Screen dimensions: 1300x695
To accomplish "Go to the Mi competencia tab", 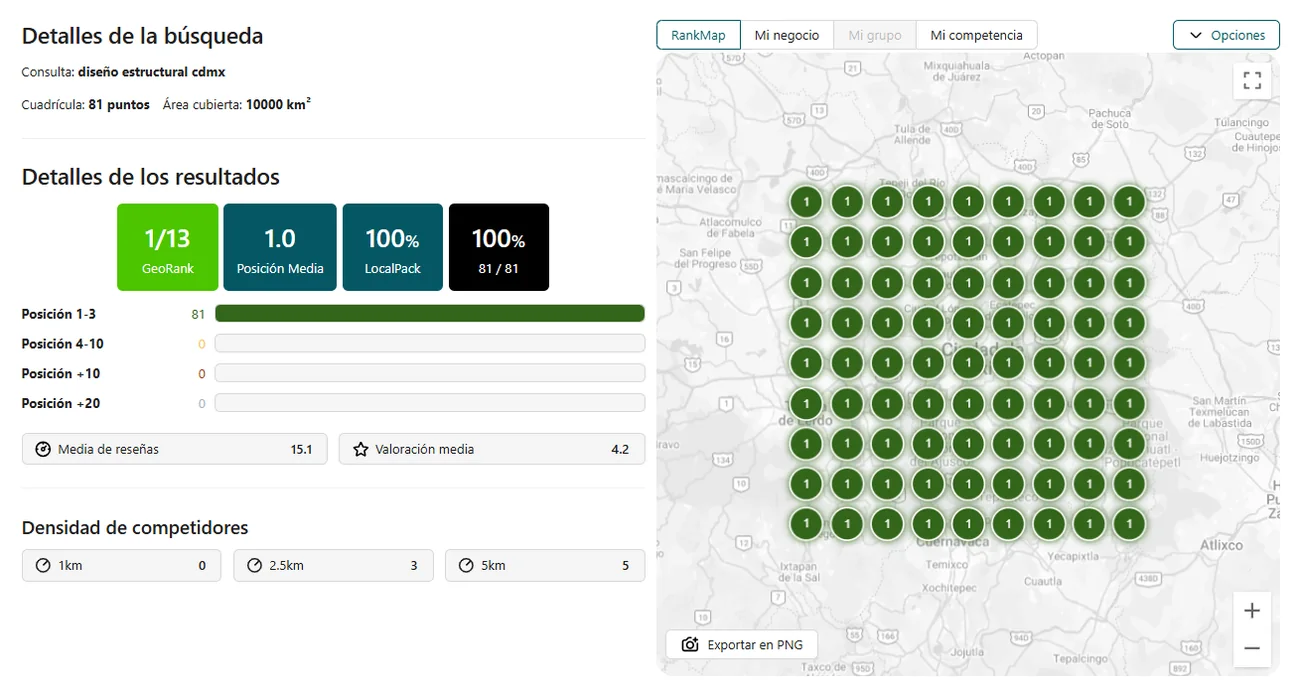I will click(977, 35).
